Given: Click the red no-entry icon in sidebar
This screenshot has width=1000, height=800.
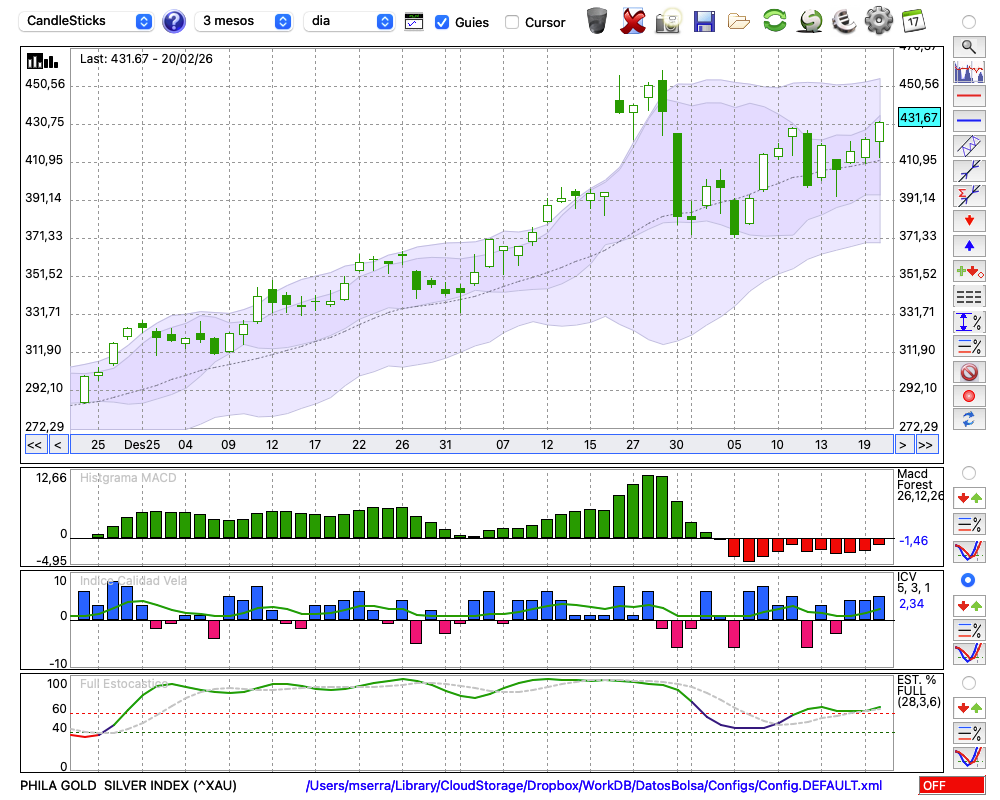Looking at the screenshot, I should tap(968, 372).
